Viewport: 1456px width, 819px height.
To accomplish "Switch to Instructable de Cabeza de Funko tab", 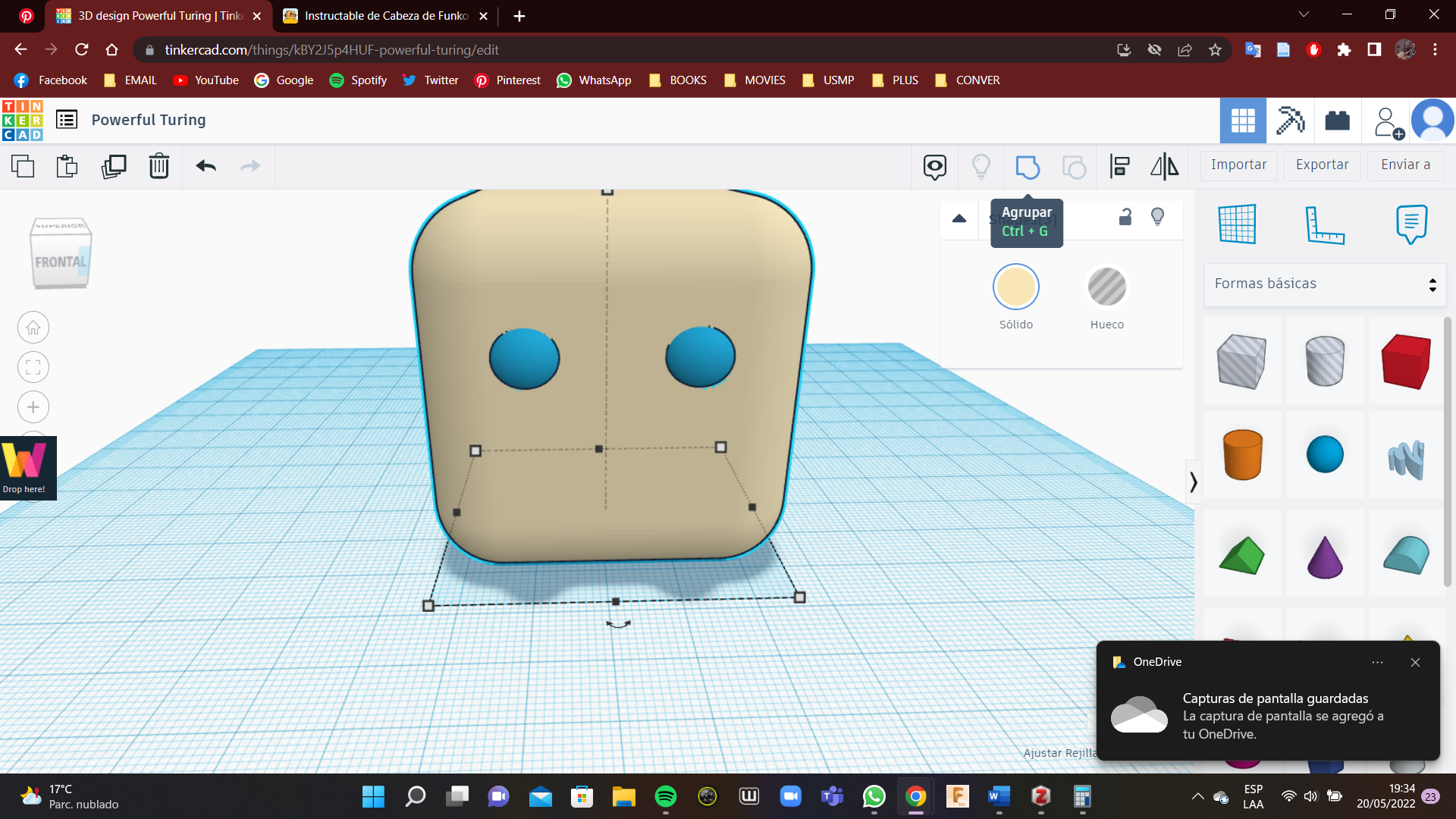I will [x=385, y=16].
